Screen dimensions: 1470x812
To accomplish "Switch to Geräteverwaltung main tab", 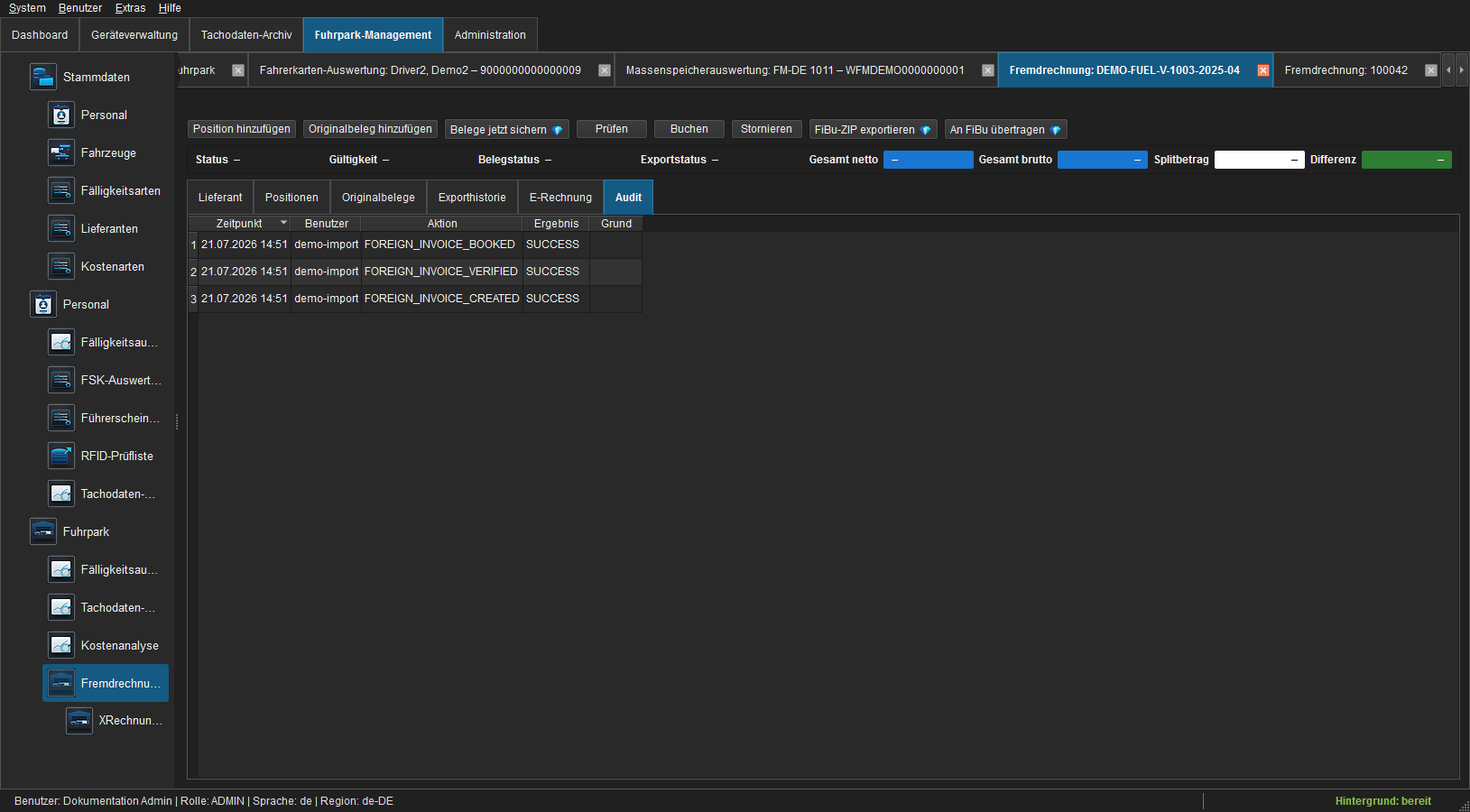I will (x=134, y=35).
